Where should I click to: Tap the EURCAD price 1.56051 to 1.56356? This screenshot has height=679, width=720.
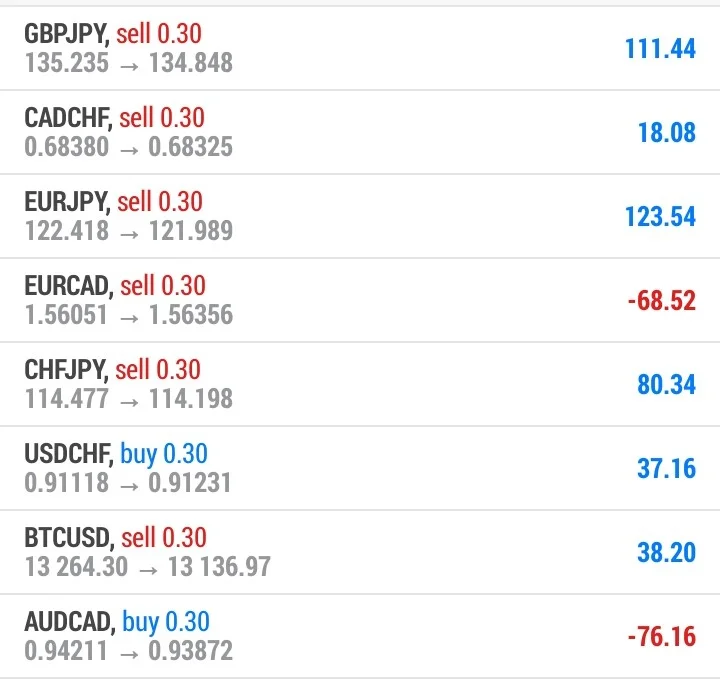click(x=129, y=315)
